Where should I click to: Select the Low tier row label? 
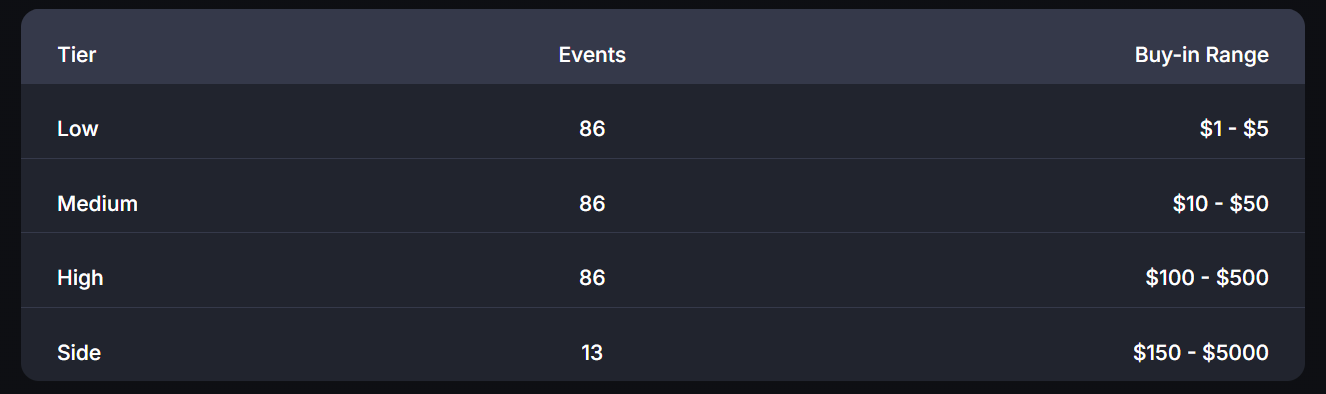(x=78, y=129)
